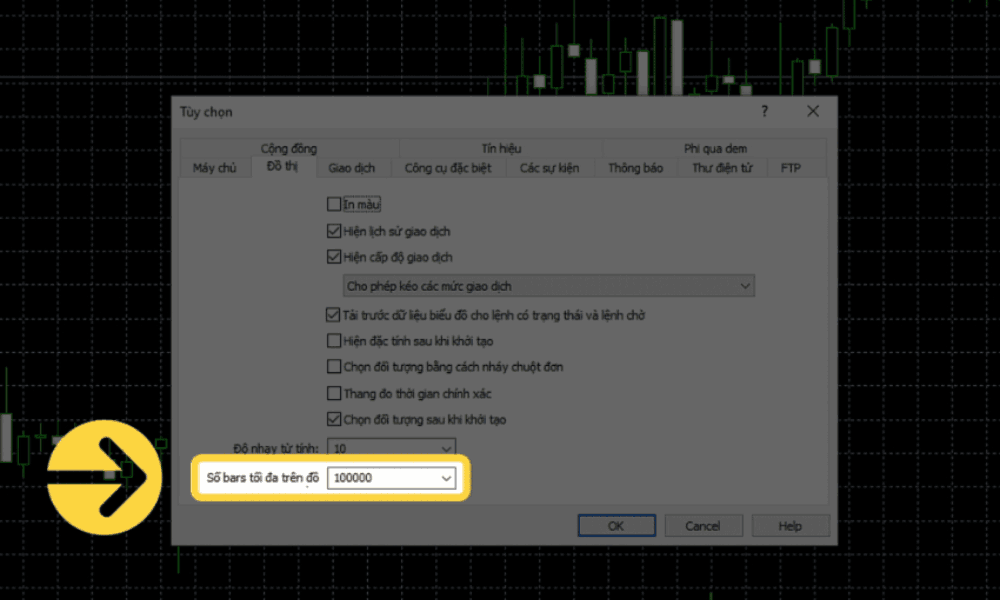Enable the In màu checkbox
Screen dimensions: 1000x600
pyautogui.click(x=334, y=204)
